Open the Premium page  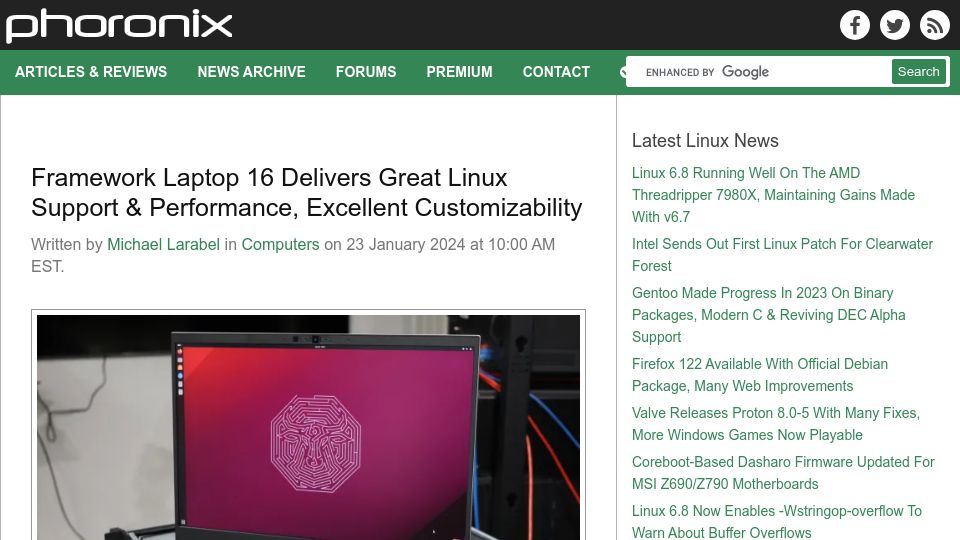click(459, 72)
